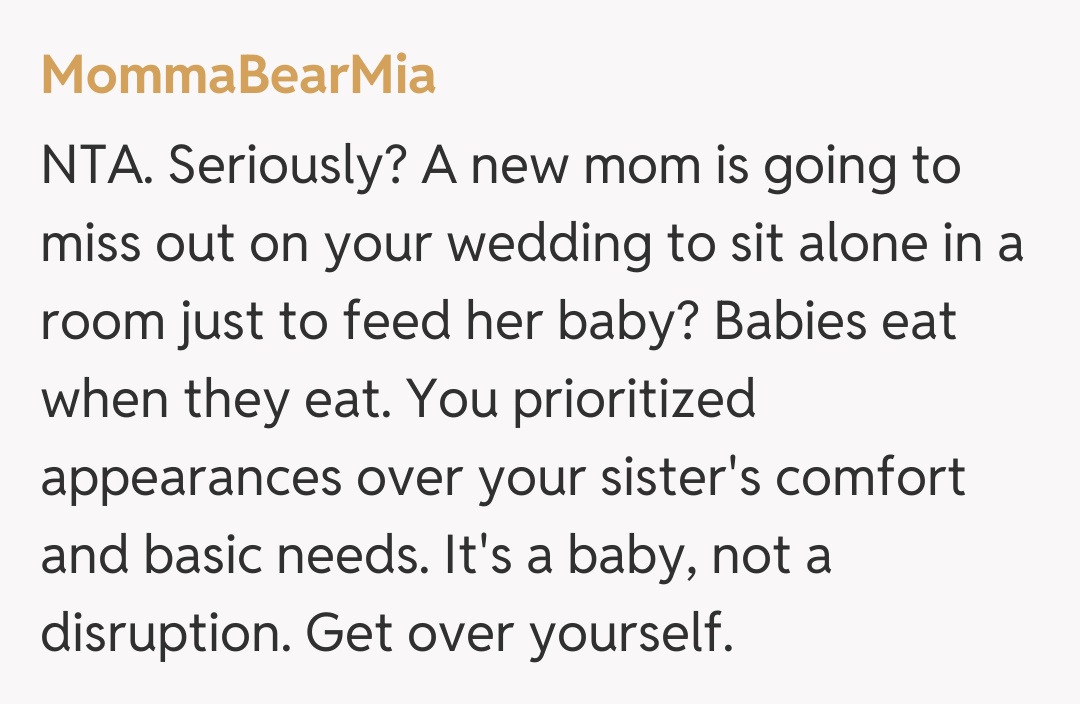Click the word "Seriously?" in the comment
The image size is (1080, 704).
(285, 166)
